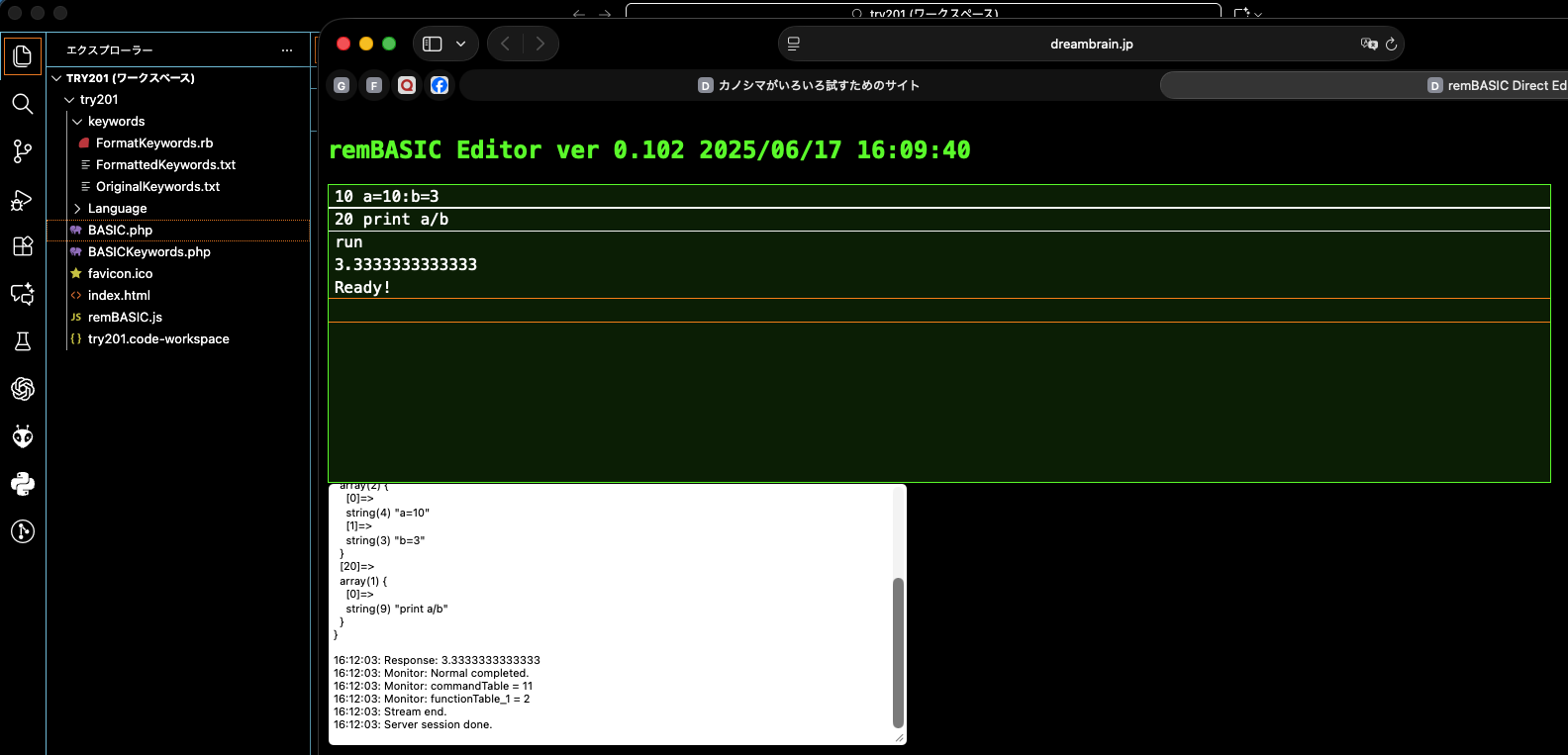
Task: Click the empty input line below Ready!
Action: click(938, 311)
